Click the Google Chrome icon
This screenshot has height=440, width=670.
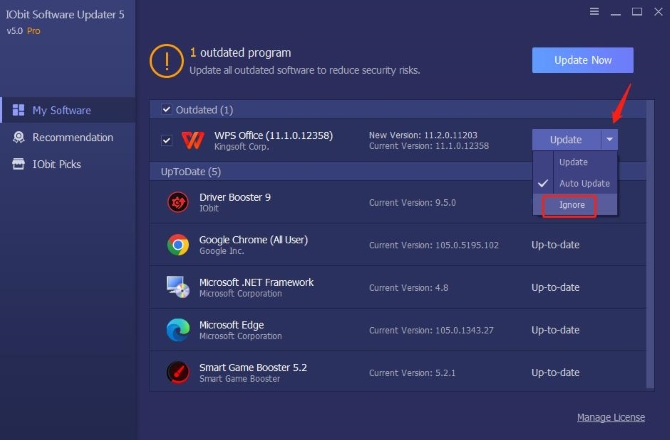pos(178,245)
